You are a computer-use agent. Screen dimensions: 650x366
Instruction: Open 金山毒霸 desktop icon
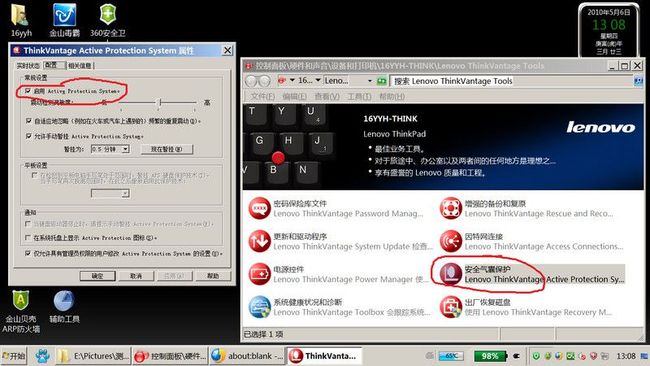coord(64,20)
